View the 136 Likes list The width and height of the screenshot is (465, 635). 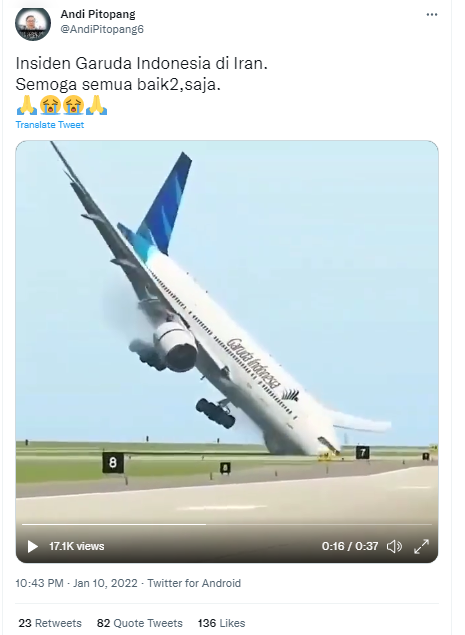pyautogui.click(x=222, y=623)
